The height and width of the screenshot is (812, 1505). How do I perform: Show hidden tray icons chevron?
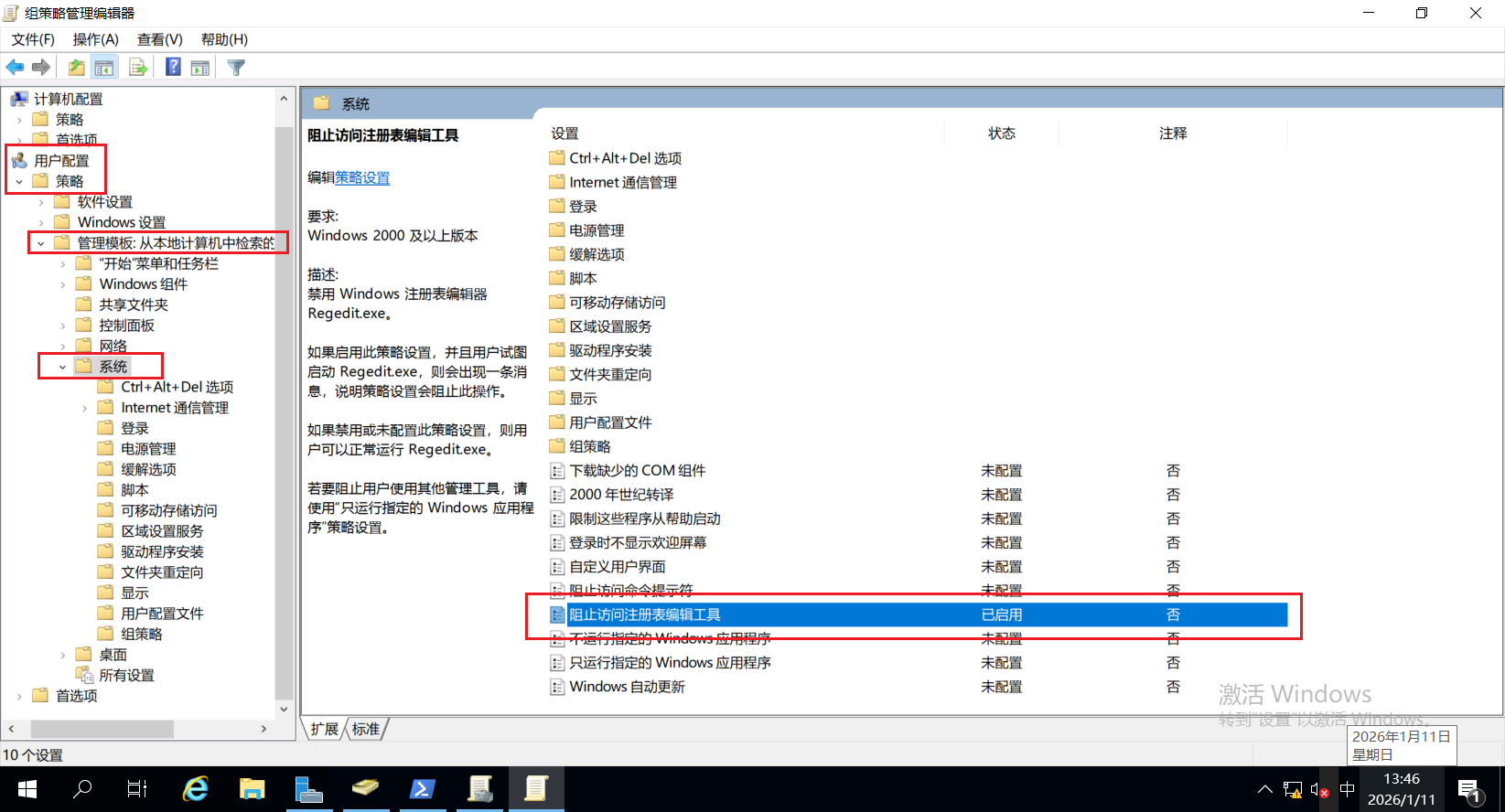1265,789
